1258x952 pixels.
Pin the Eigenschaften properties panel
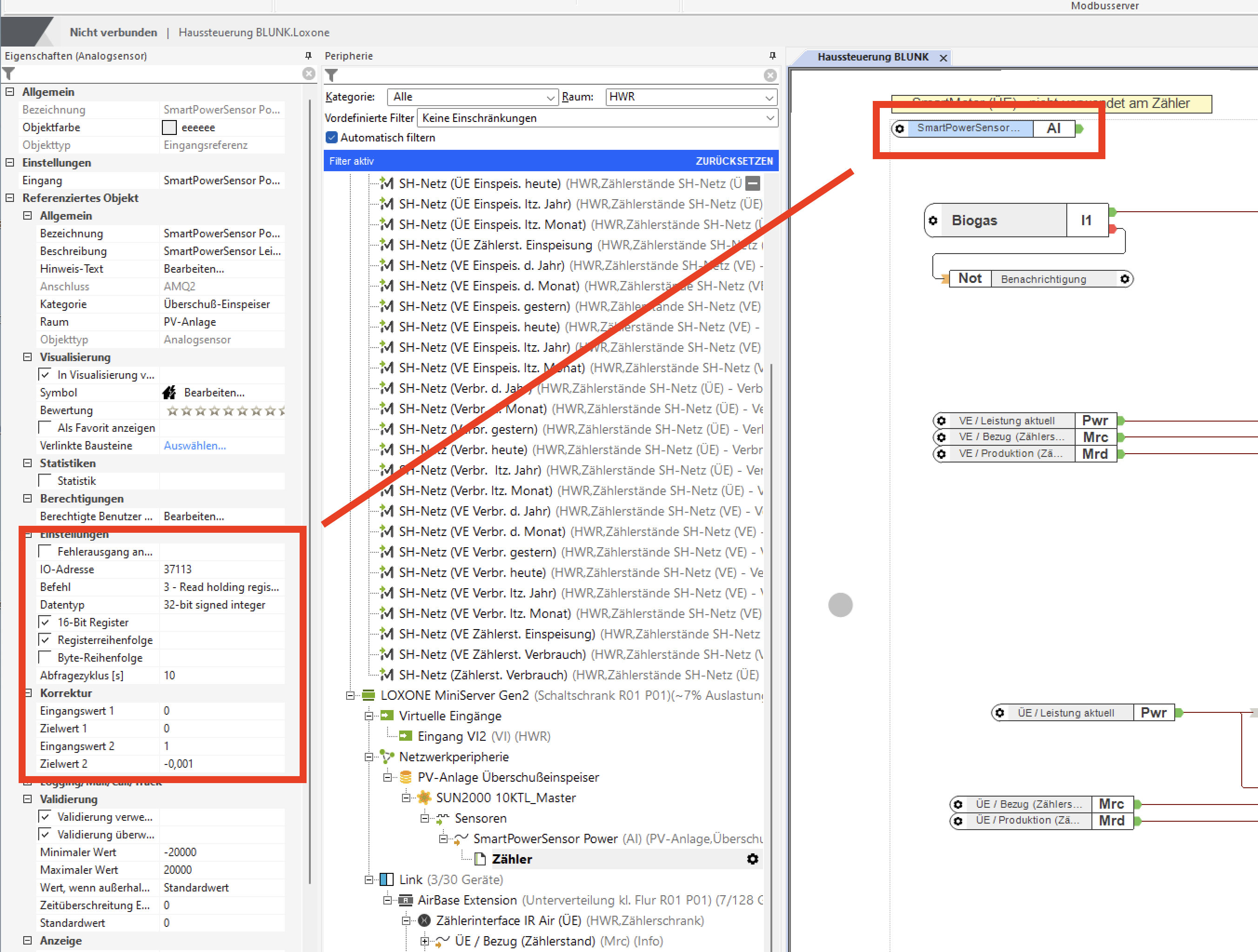point(308,56)
